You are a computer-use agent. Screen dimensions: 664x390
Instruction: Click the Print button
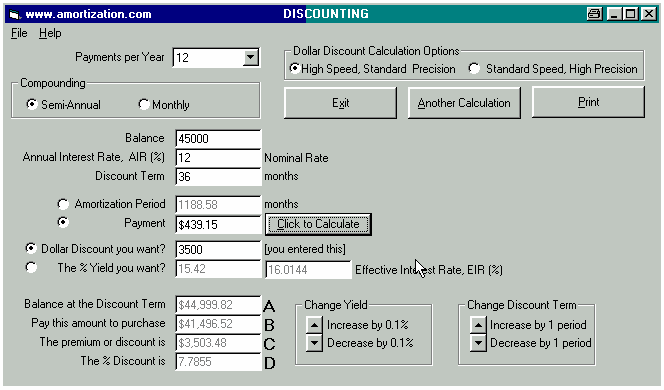pyautogui.click(x=588, y=102)
